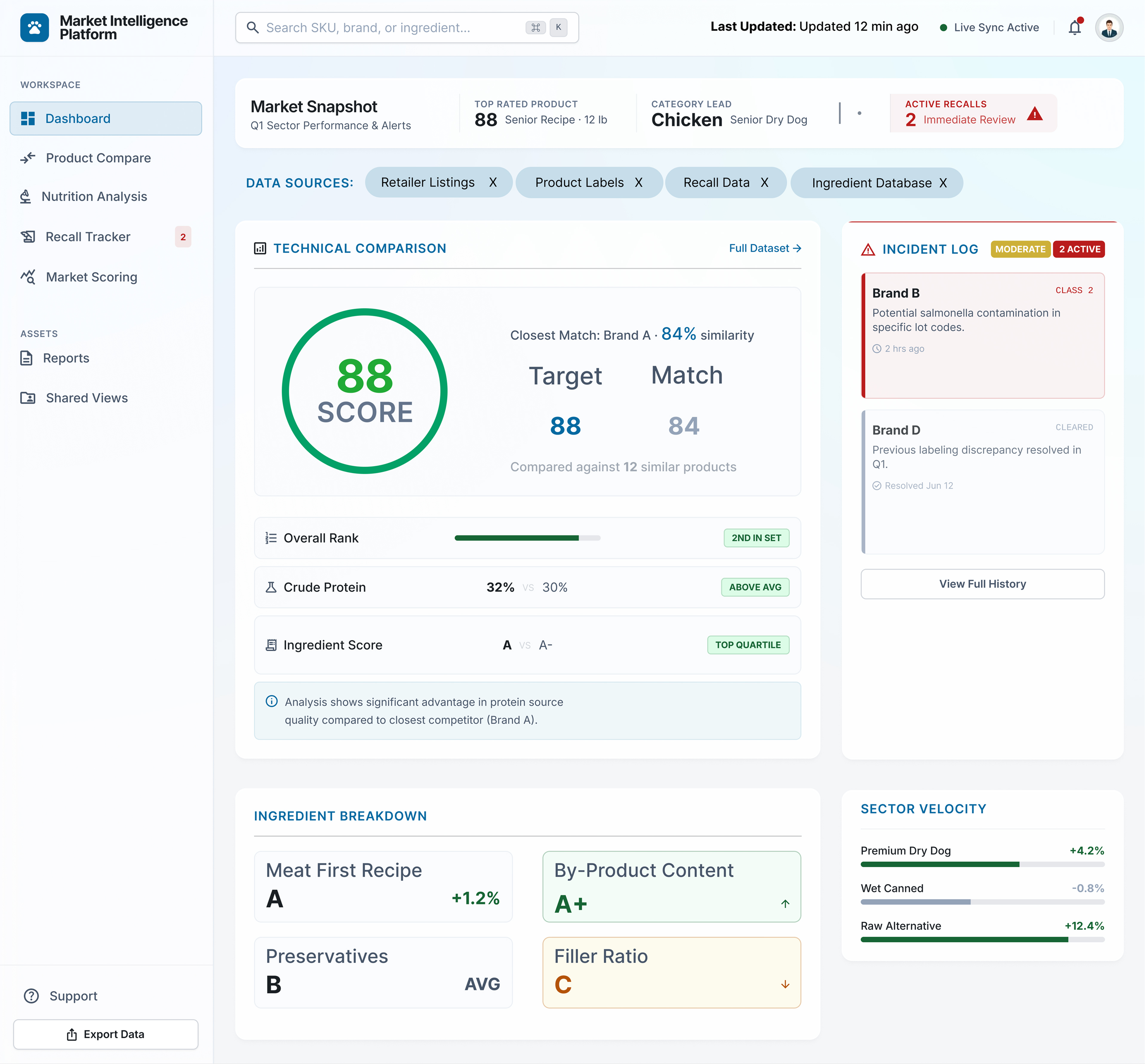Click the Nutrition Analysis microscope icon
This screenshot has width=1145, height=1064.
25,196
